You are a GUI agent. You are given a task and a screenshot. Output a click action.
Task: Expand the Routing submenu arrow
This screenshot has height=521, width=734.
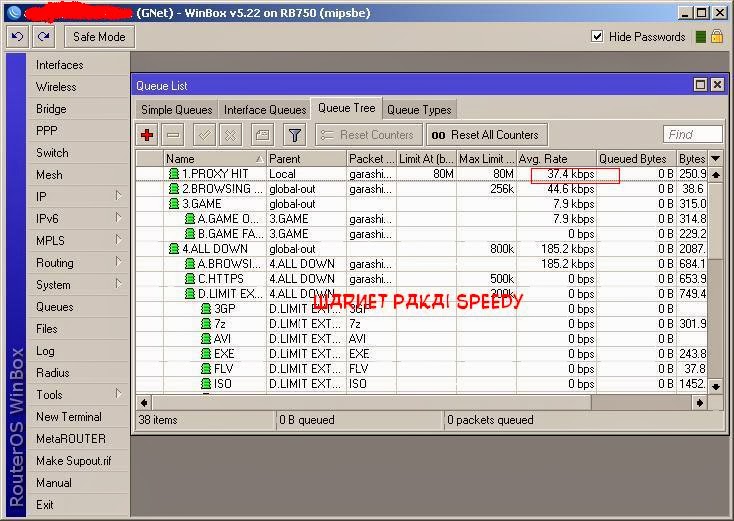(118, 262)
